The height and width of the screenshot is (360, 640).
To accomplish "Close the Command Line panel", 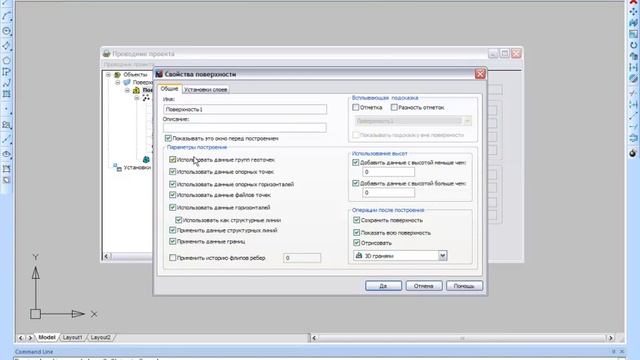I will pos(622,351).
